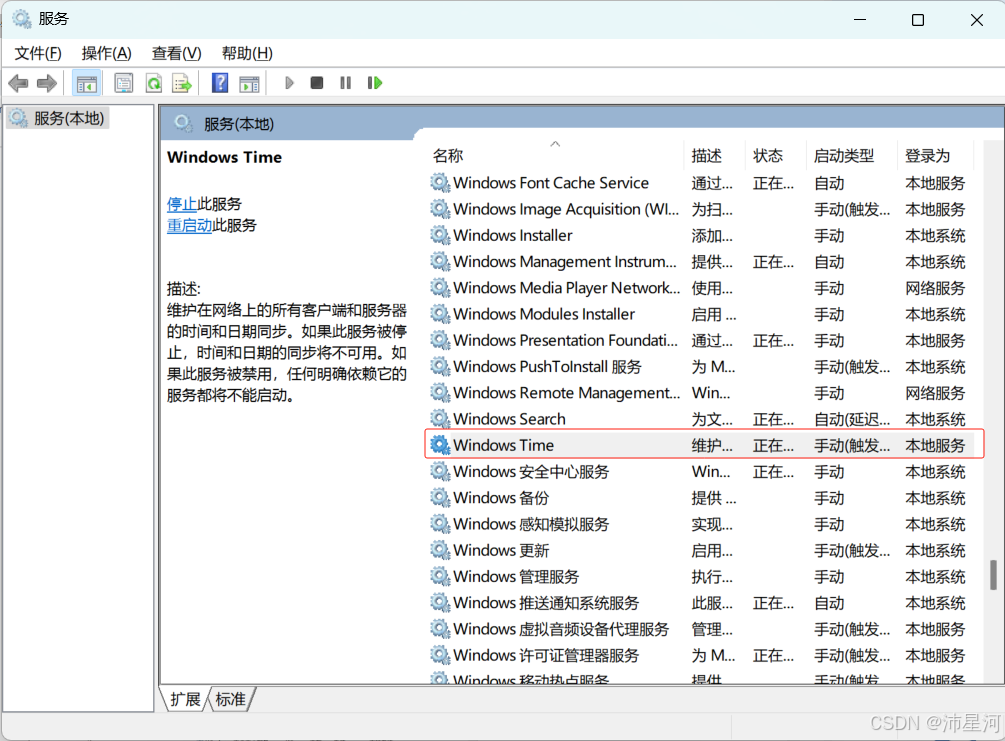1005x741 pixels.
Task: Sort by the 登录为 column header
Action: (x=927, y=155)
